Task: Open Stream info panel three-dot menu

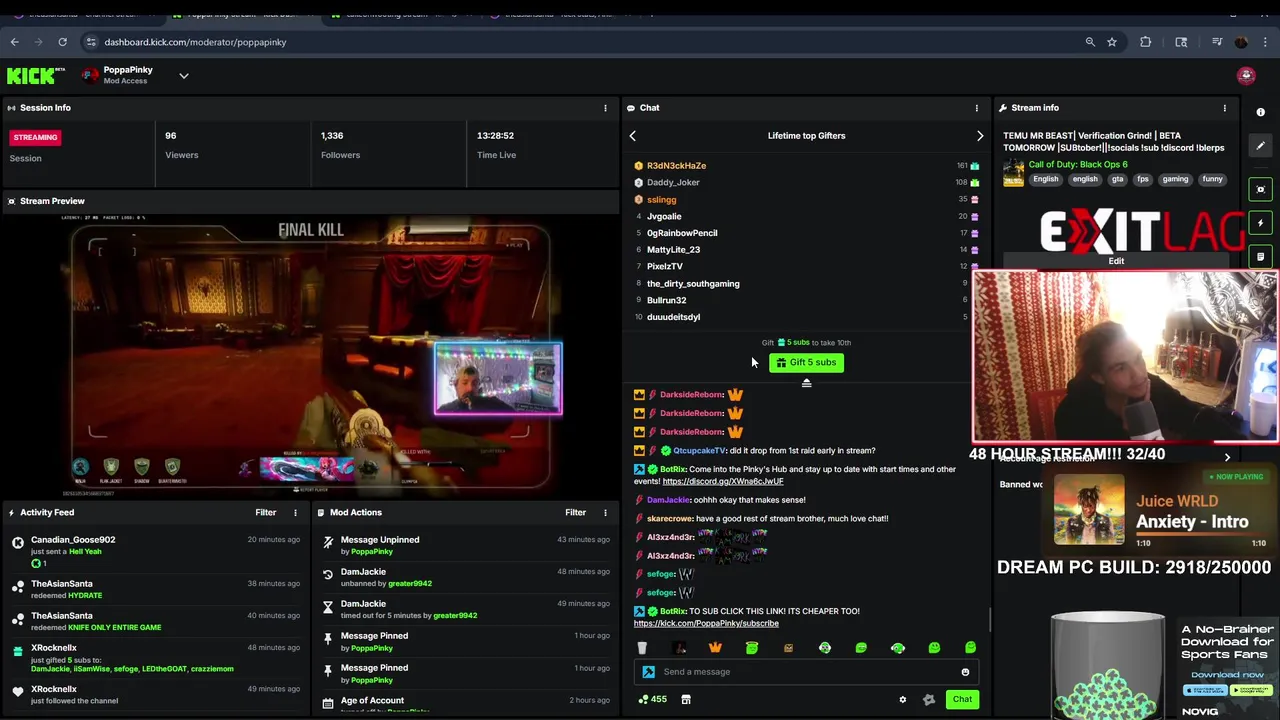Action: (1225, 108)
